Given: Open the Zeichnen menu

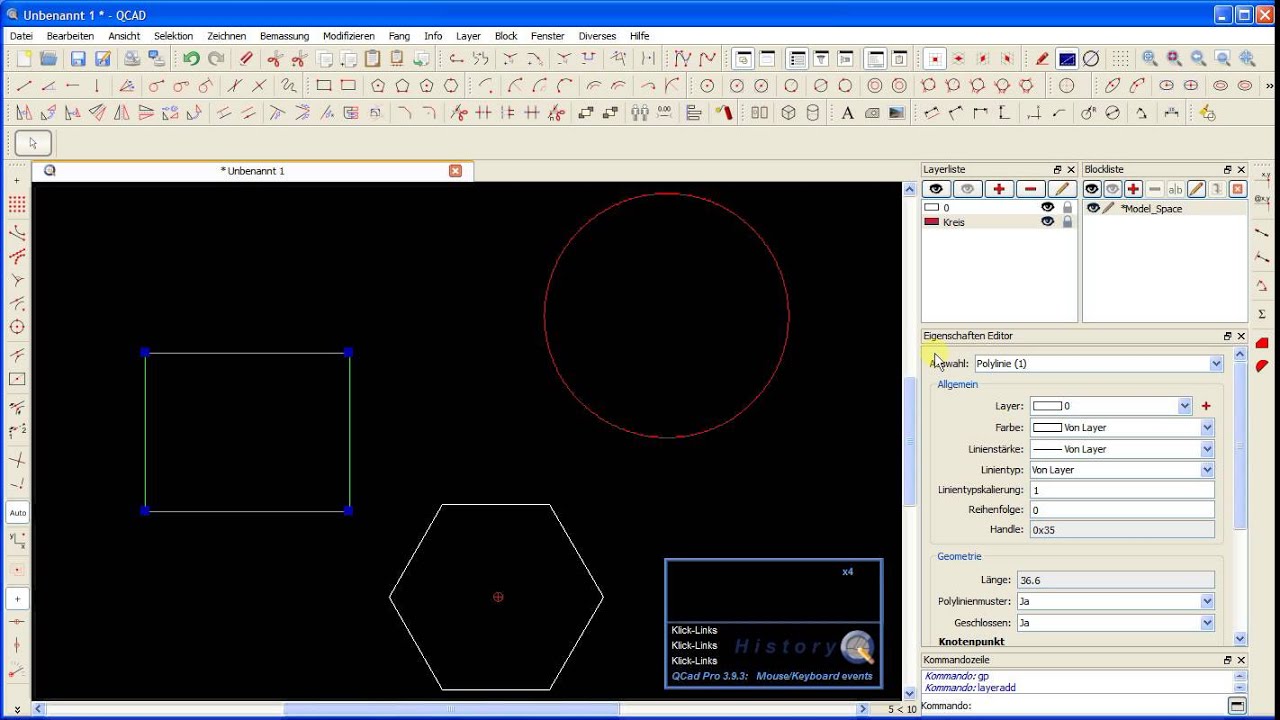Looking at the screenshot, I should coord(227,36).
